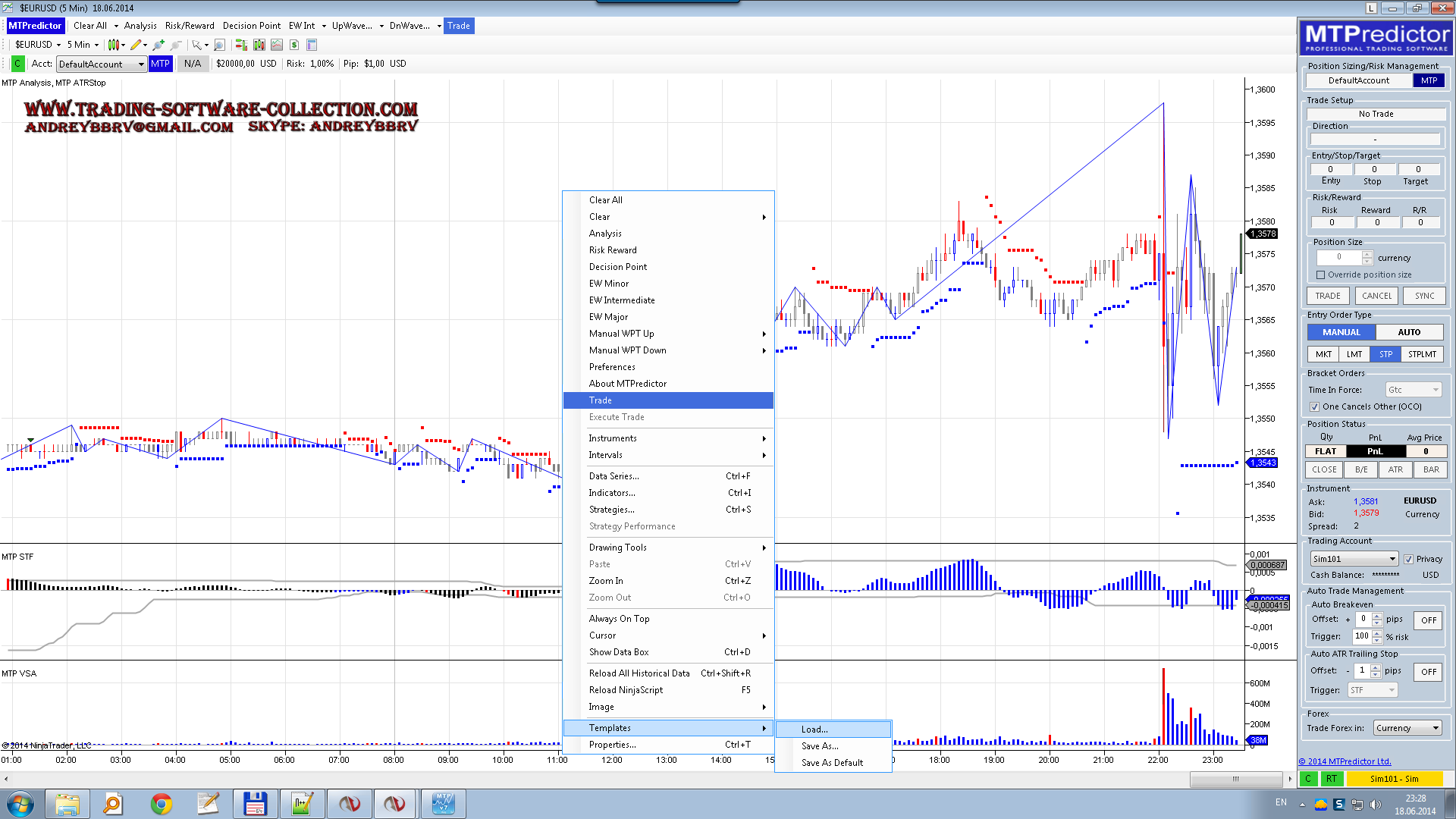
Task: Open Chrome from the taskbar
Action: pyautogui.click(x=161, y=804)
